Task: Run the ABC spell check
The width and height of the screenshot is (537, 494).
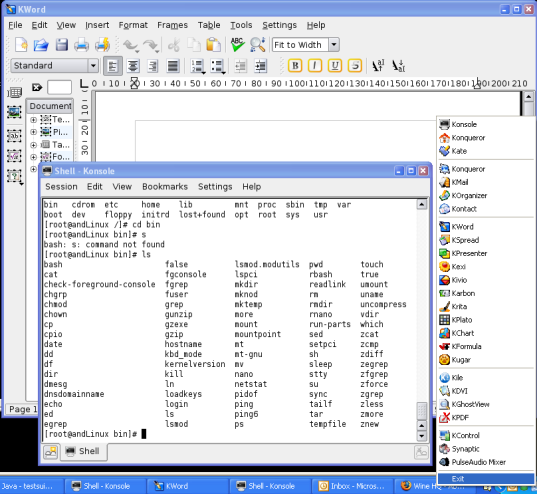Action: click(237, 45)
